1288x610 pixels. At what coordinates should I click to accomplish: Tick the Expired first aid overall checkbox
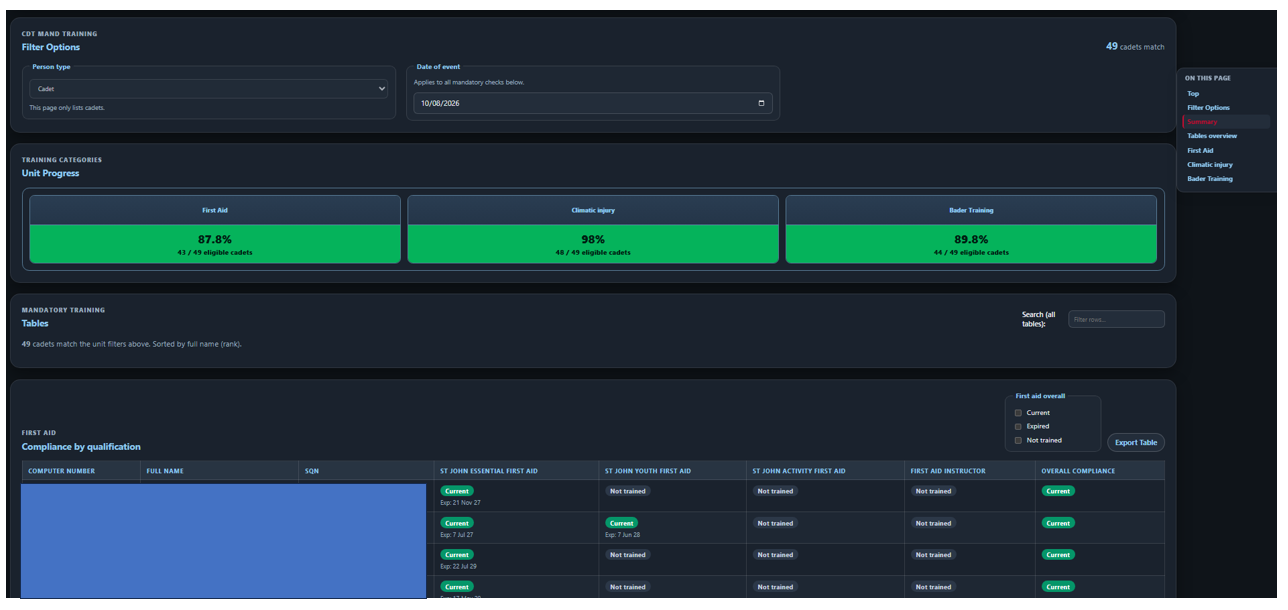coord(1018,426)
